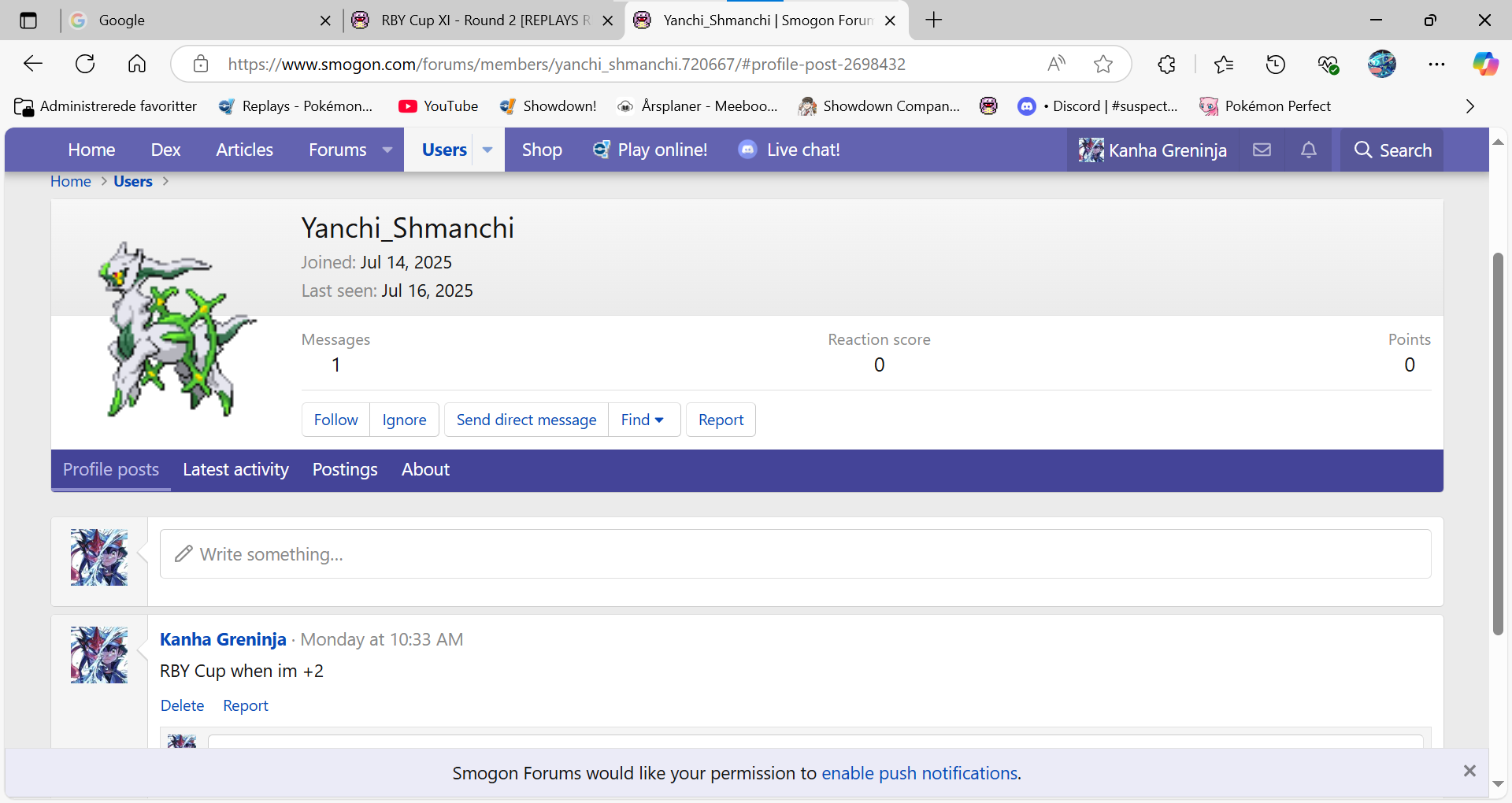Click Write something input field
Viewport: 1512px width, 803px height.
click(x=795, y=554)
